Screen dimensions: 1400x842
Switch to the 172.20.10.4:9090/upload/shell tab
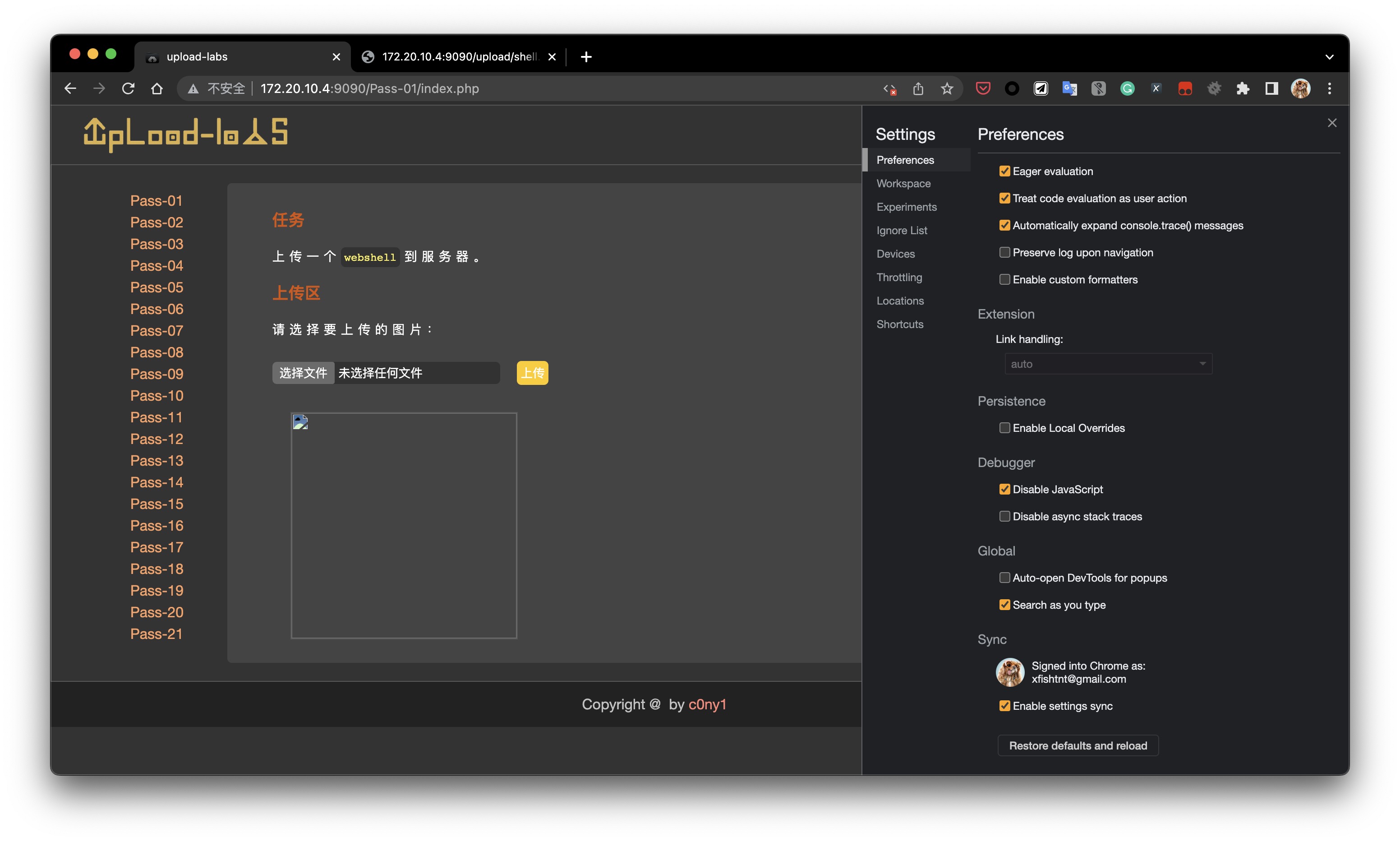click(x=458, y=57)
